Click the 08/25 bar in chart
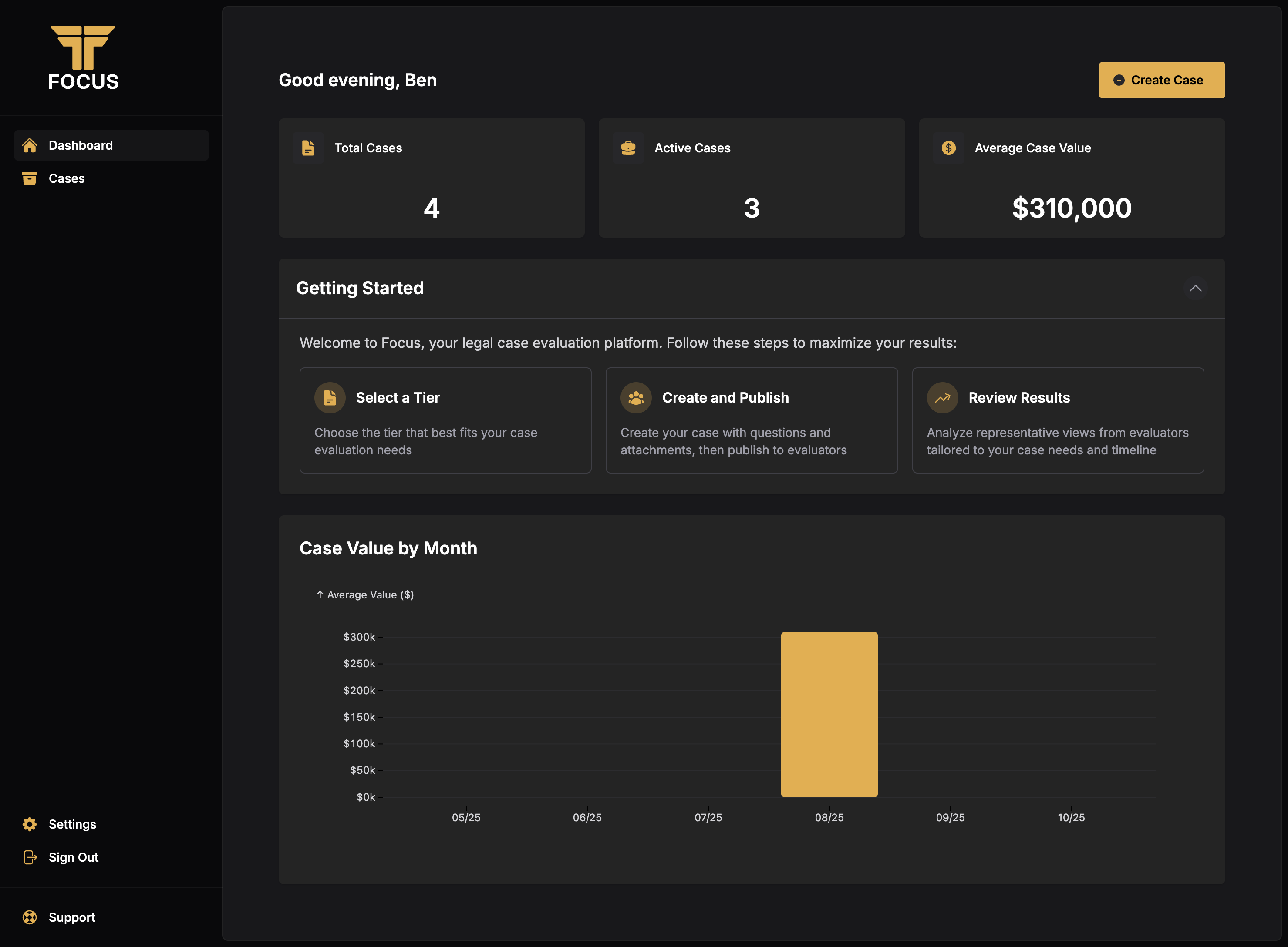The width and height of the screenshot is (1288, 947). (829, 714)
